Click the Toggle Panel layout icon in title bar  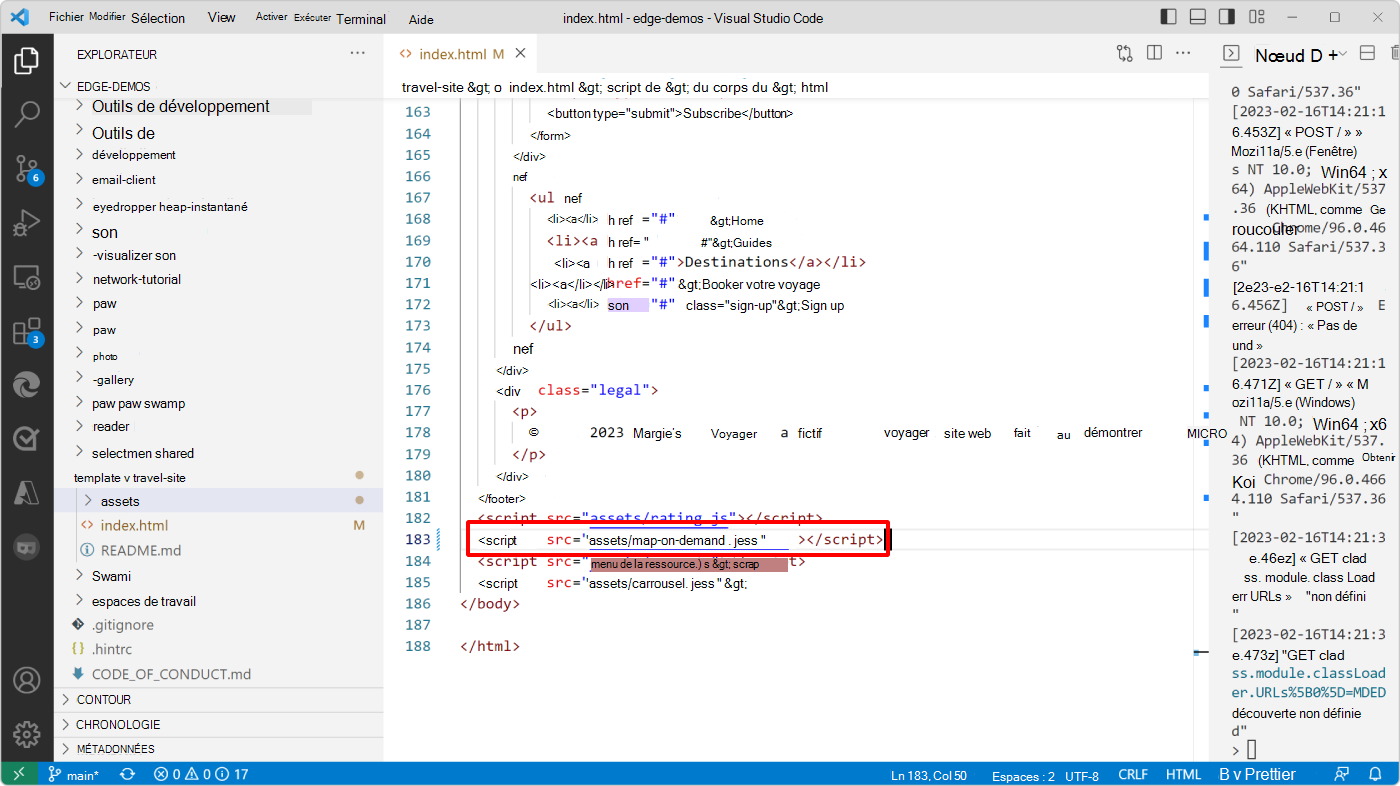click(1196, 16)
